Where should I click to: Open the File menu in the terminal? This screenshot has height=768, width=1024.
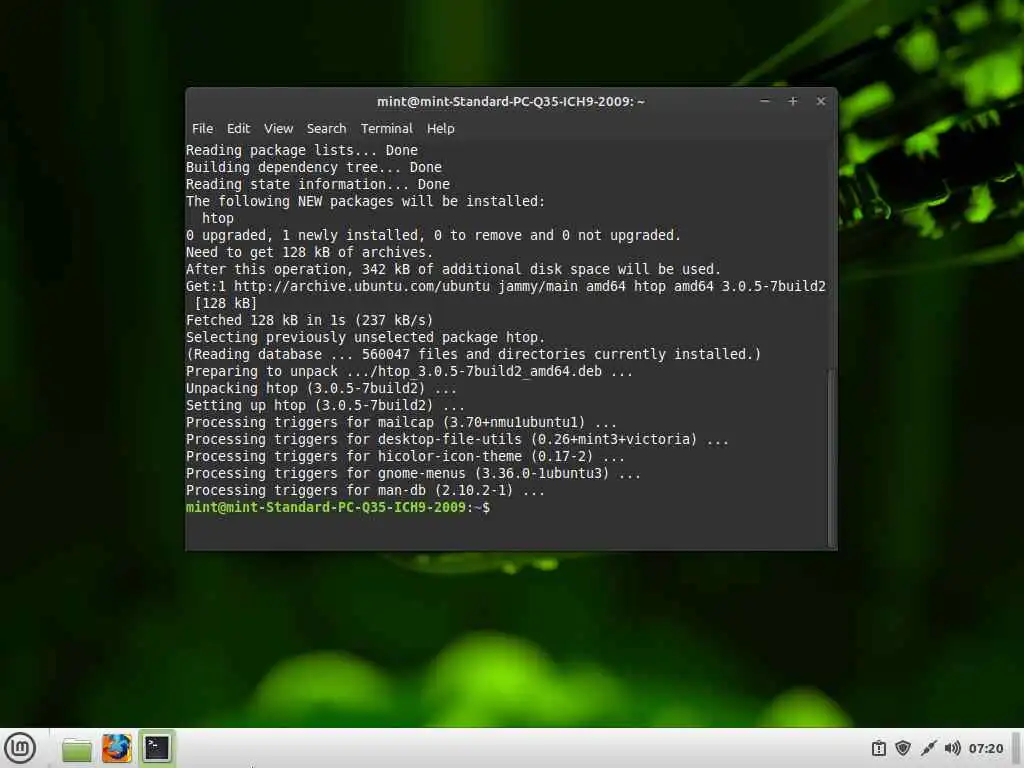(x=202, y=129)
